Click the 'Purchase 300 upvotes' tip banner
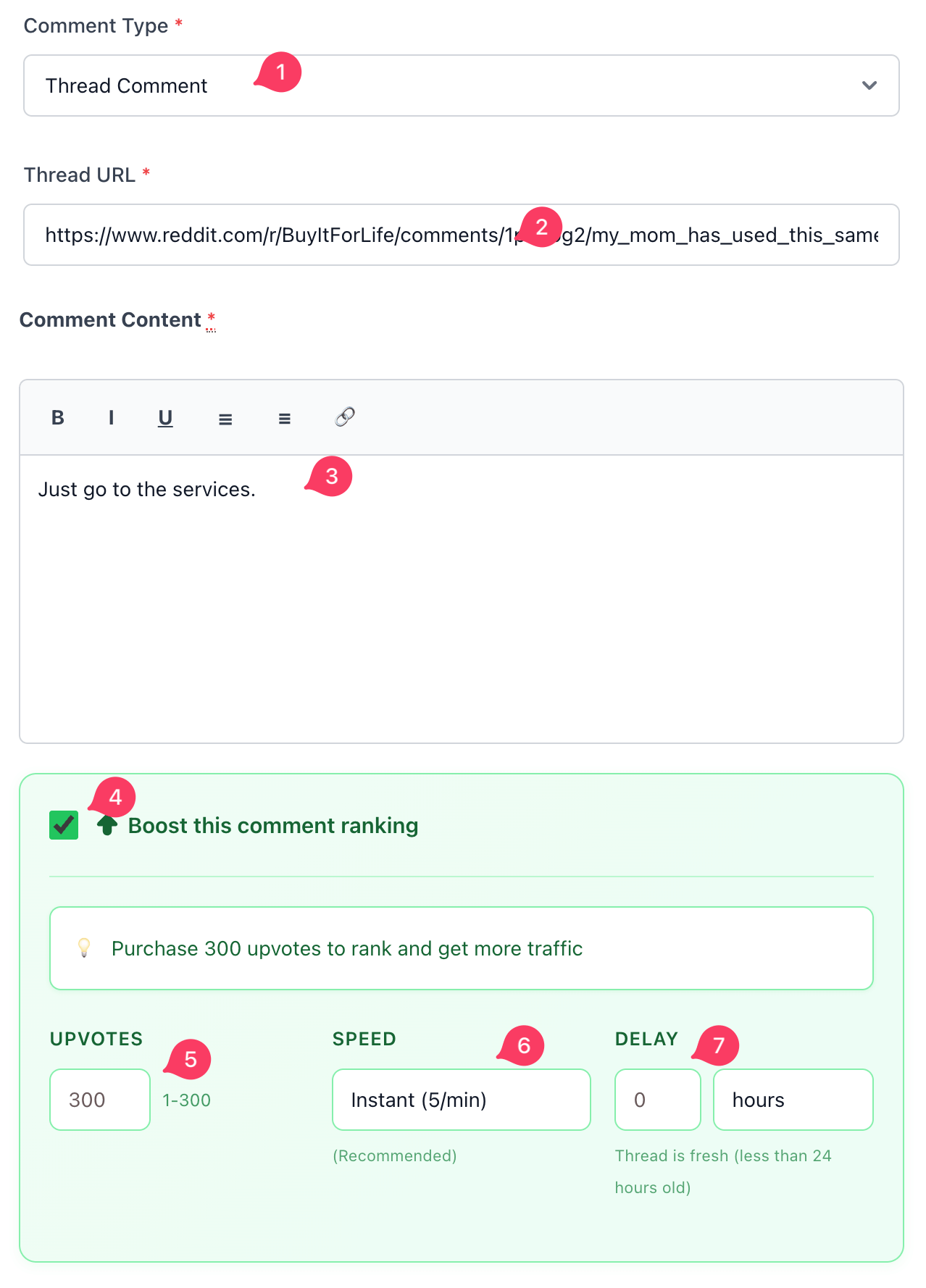This screenshot has width=926, height=1288. click(x=462, y=948)
